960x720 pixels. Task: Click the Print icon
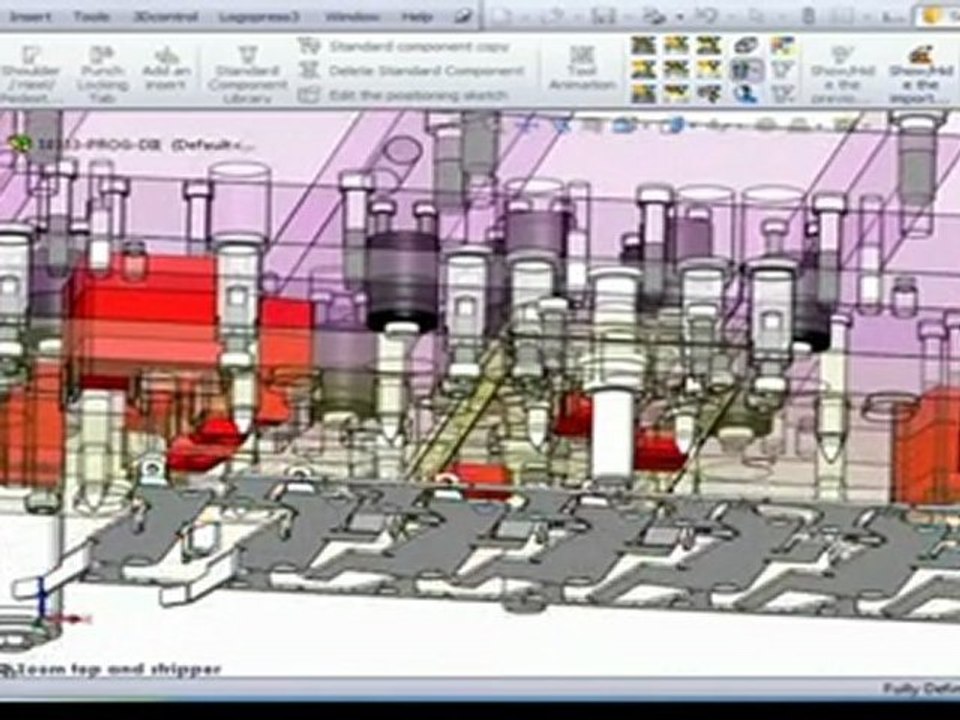(x=656, y=17)
